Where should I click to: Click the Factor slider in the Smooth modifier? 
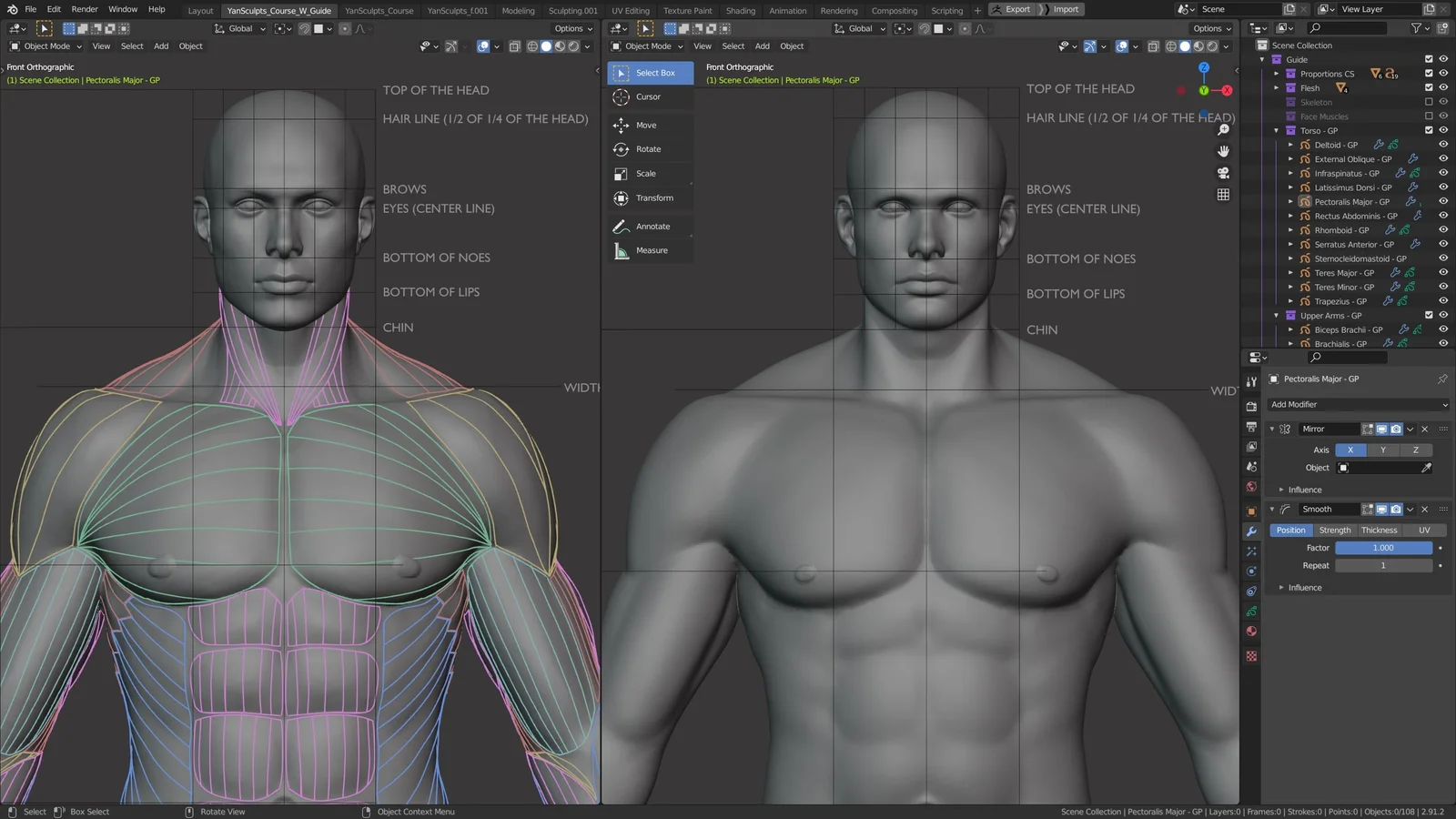pyautogui.click(x=1383, y=547)
